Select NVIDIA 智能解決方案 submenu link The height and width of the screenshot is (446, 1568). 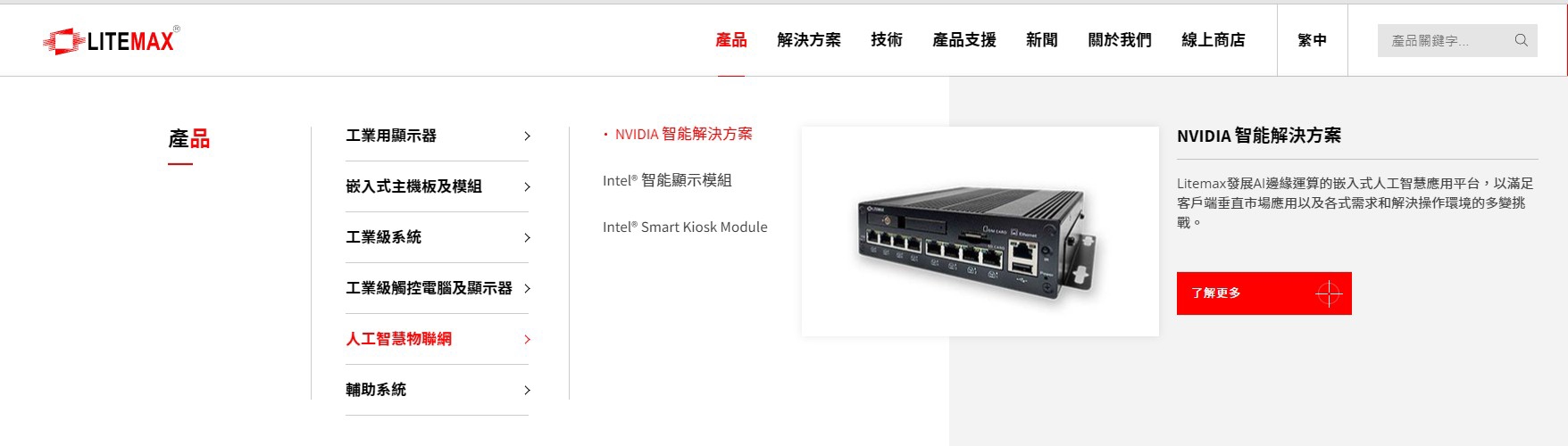pyautogui.click(x=683, y=134)
